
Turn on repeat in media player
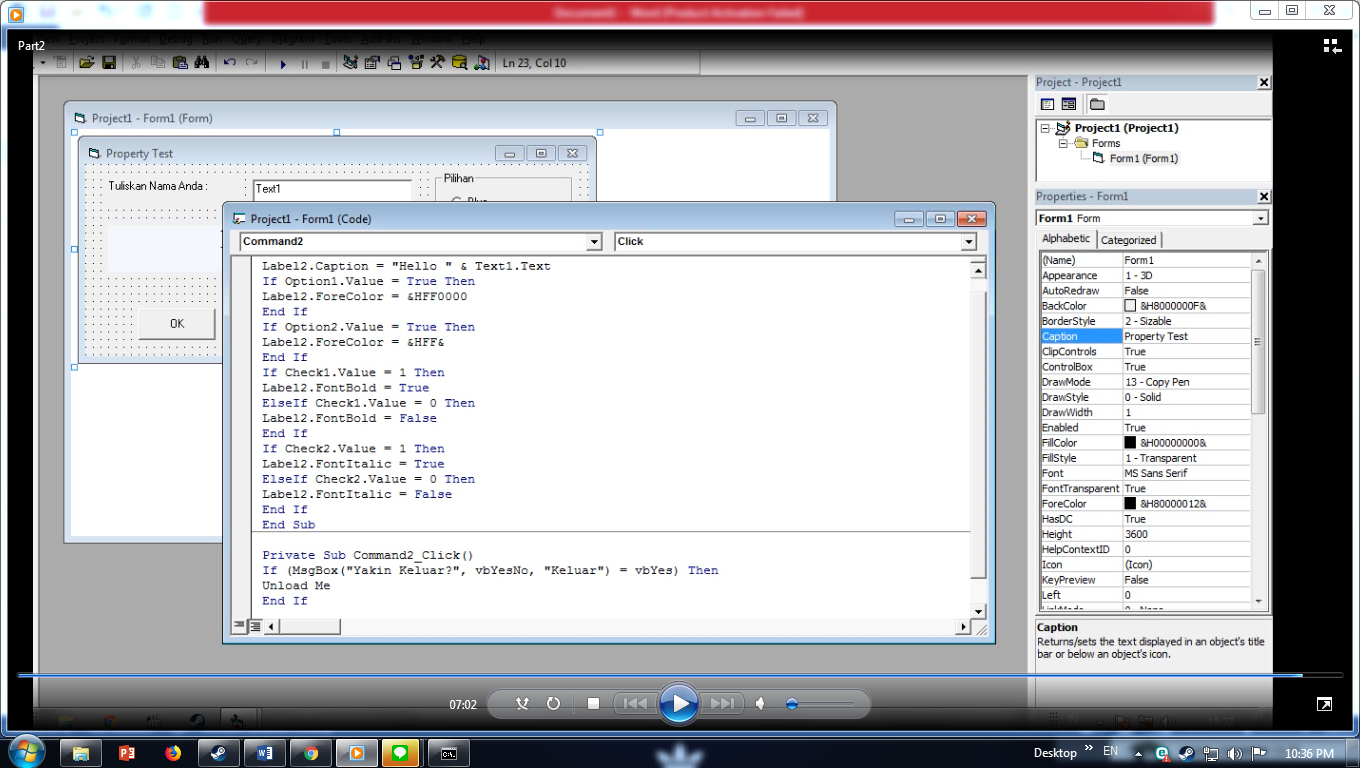(x=553, y=704)
